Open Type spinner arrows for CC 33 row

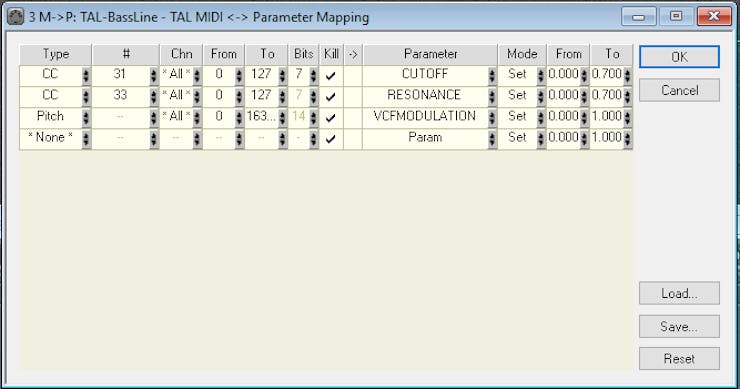(86, 97)
